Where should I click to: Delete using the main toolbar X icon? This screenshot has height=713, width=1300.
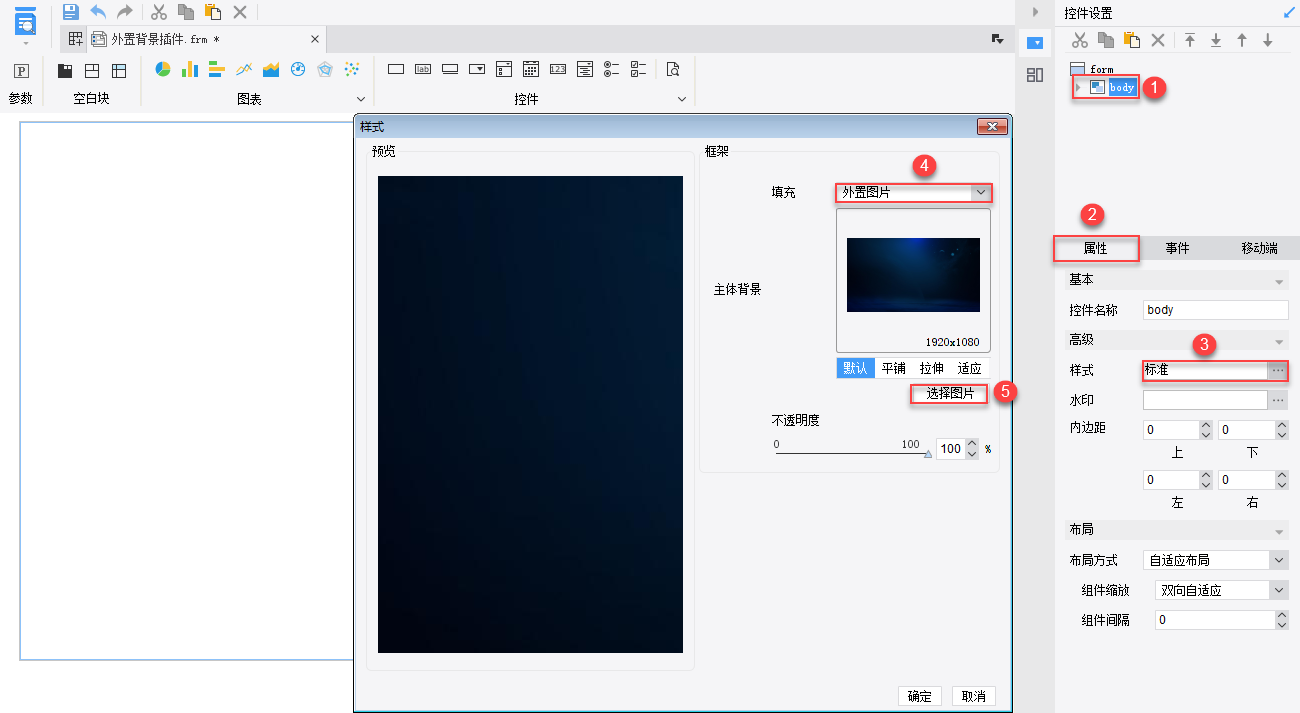[x=240, y=12]
